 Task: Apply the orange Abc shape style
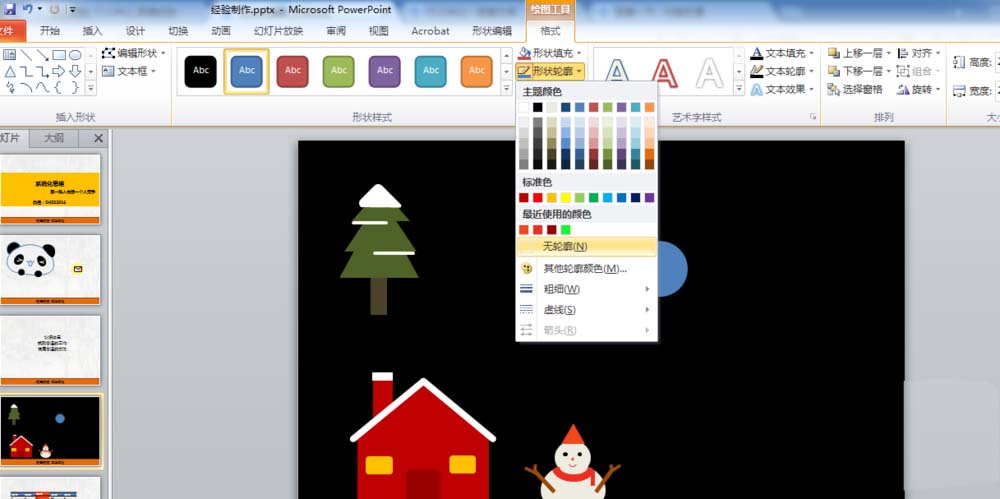coord(476,71)
